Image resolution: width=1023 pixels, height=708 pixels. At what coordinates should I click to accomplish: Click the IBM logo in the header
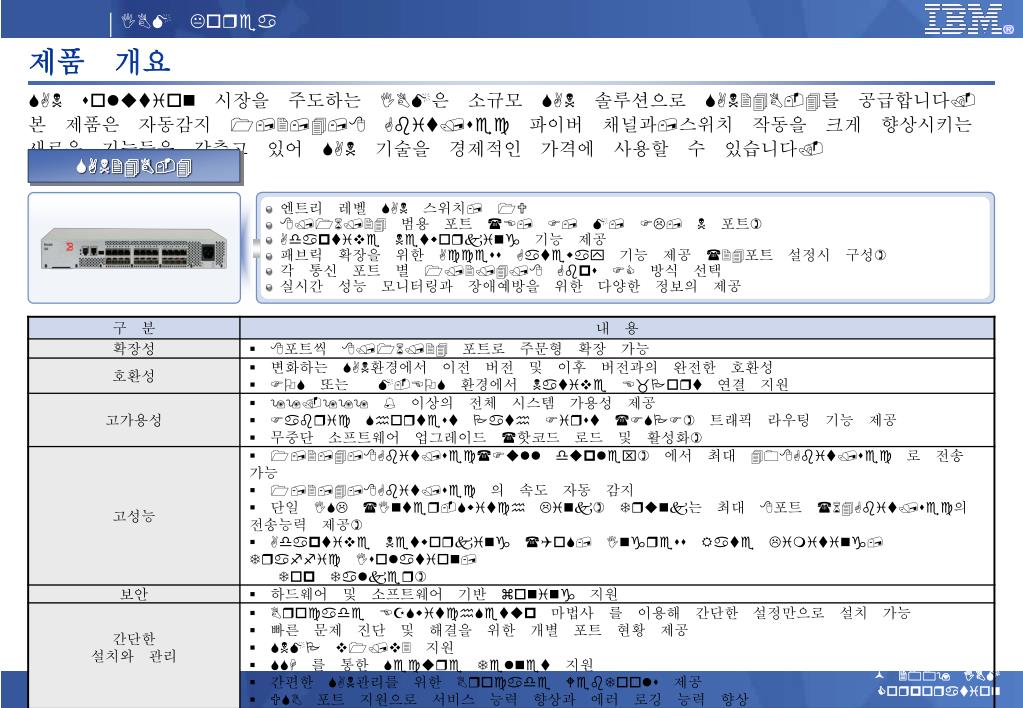coord(969,19)
